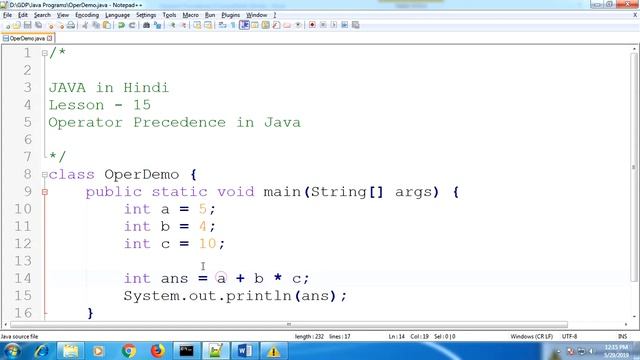
Task: Click the scroll right arrow
Action: [x=626, y=324]
